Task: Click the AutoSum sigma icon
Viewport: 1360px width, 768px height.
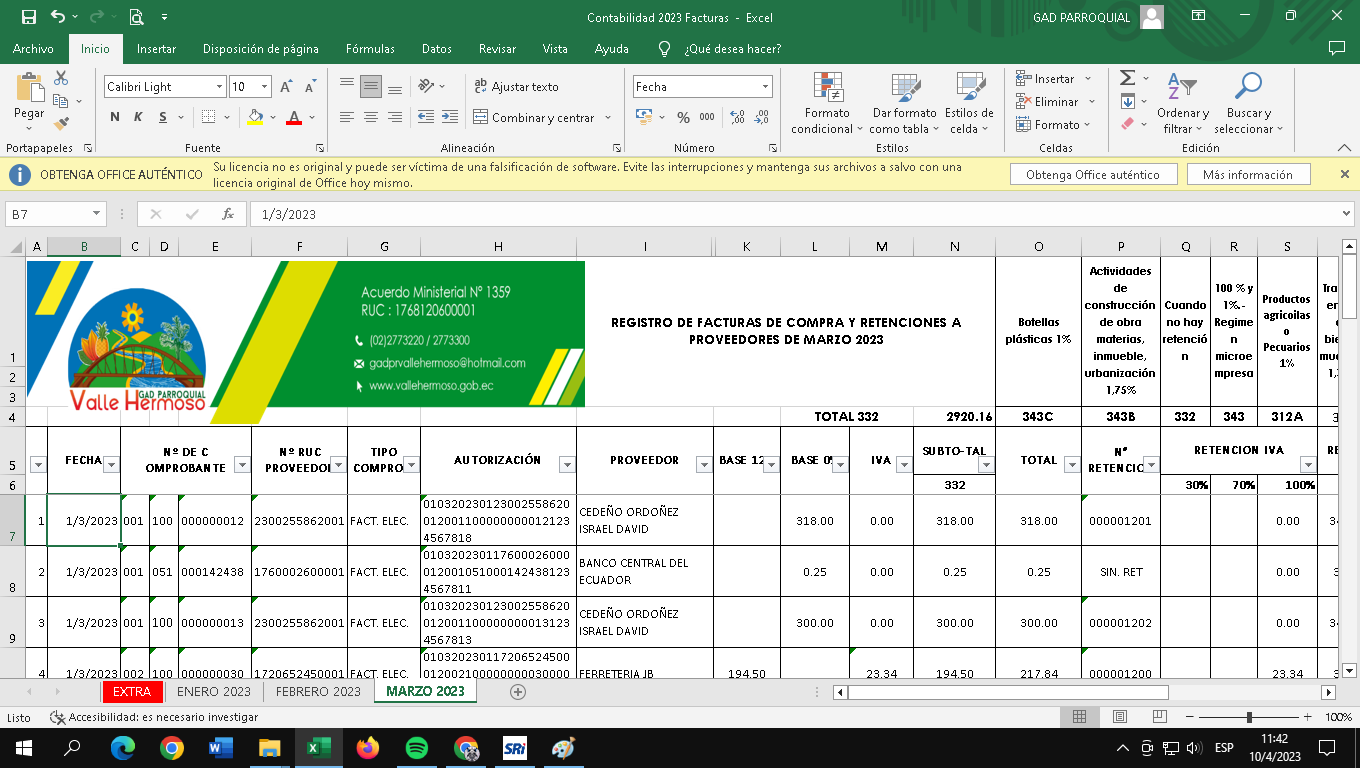Action: pyautogui.click(x=1128, y=78)
